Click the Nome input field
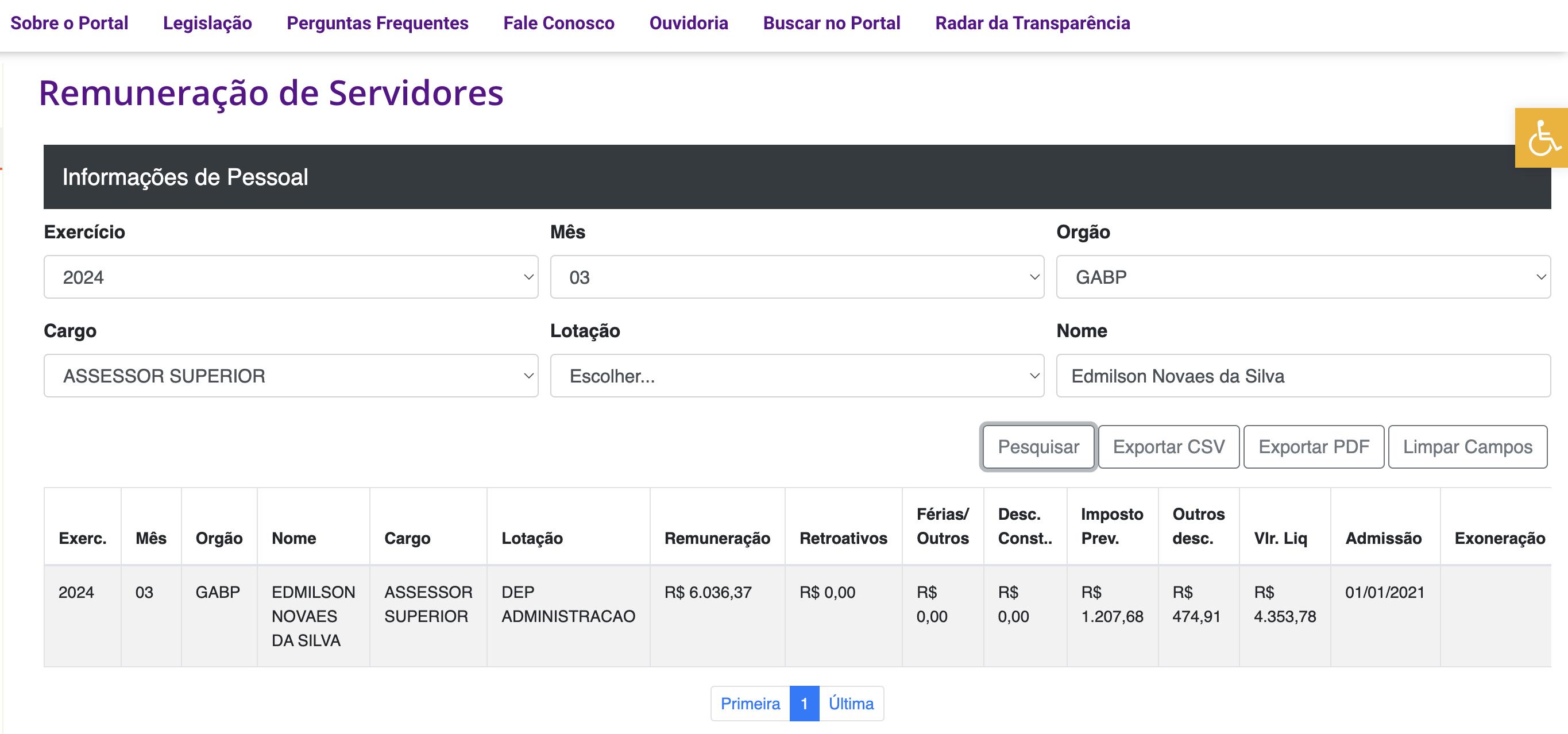1568x734 pixels. click(1303, 376)
